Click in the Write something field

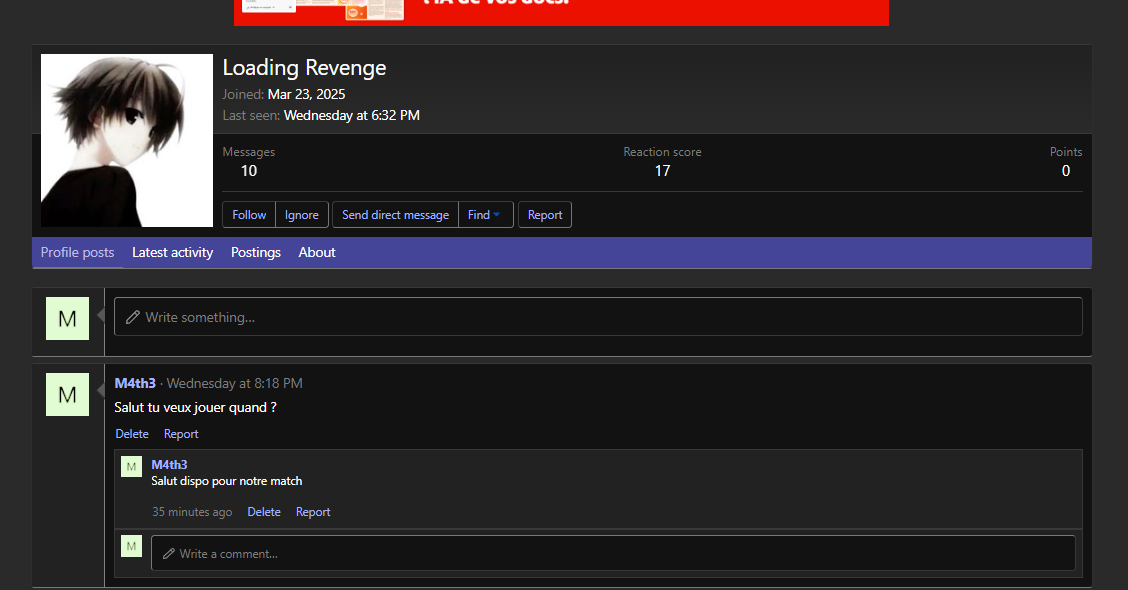click(598, 317)
